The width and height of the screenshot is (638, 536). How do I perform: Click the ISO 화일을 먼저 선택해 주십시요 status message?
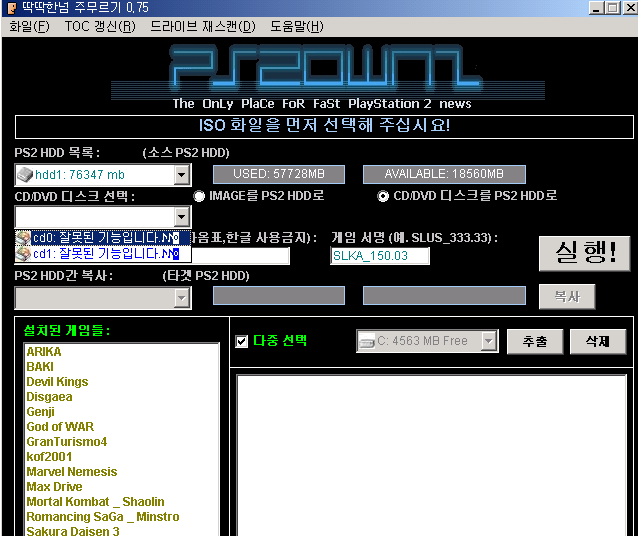(x=324, y=125)
